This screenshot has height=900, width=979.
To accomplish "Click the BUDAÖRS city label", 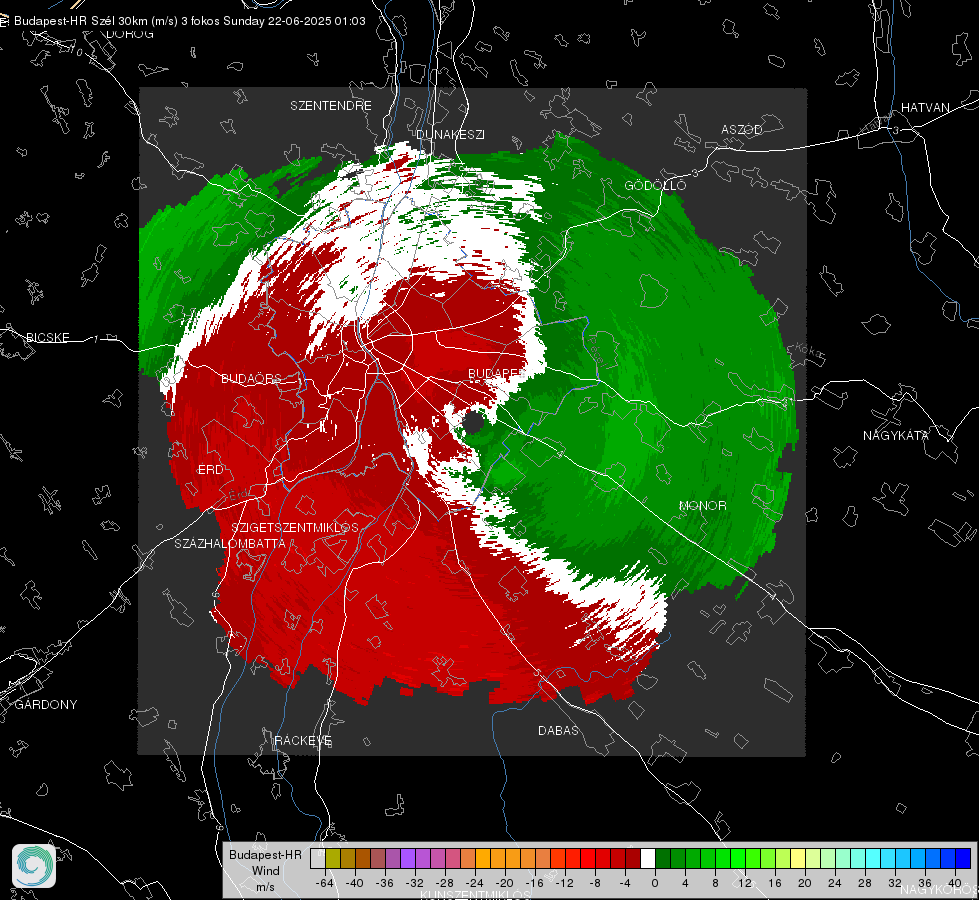I will (x=252, y=379).
